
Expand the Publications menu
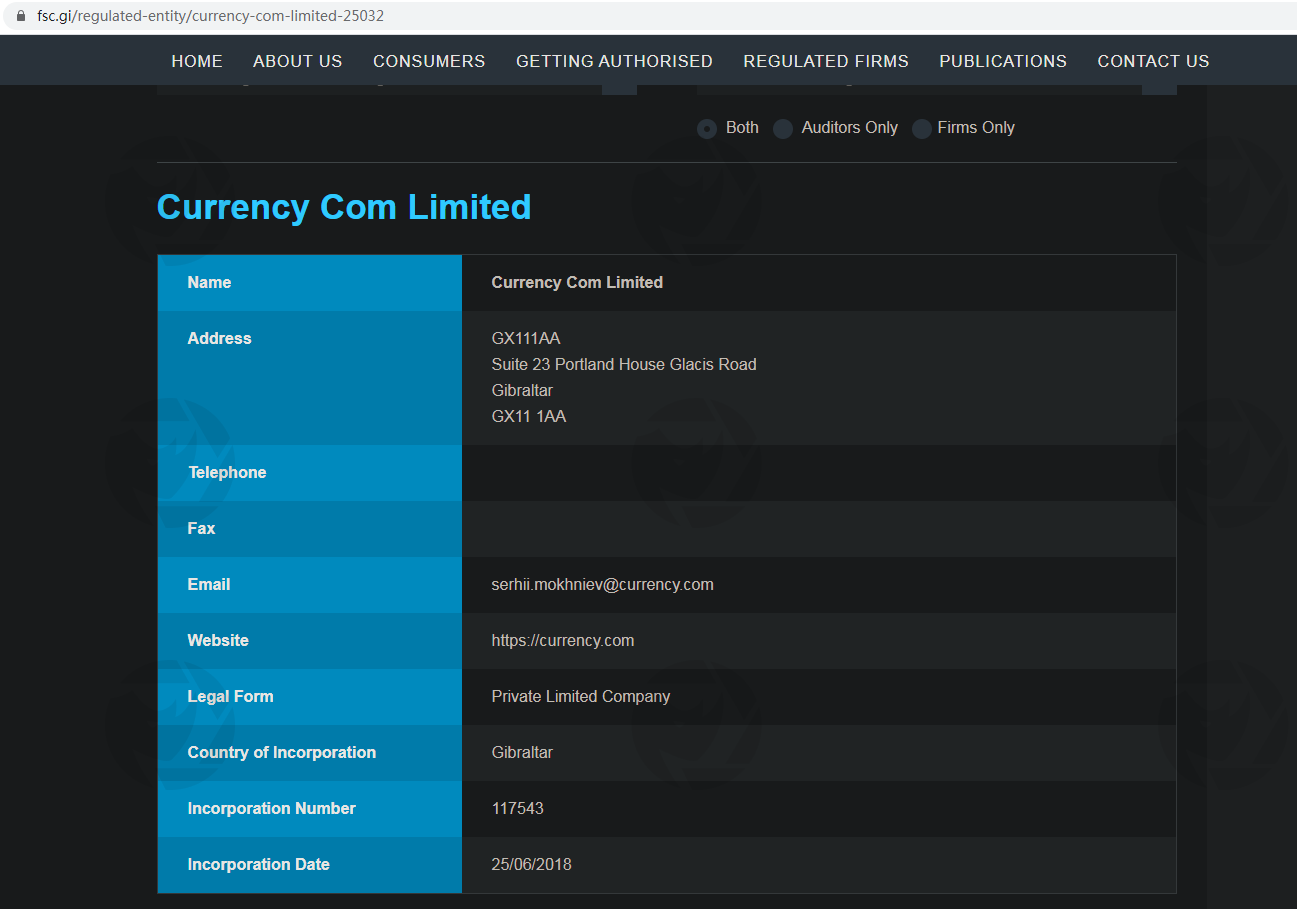click(x=1003, y=61)
